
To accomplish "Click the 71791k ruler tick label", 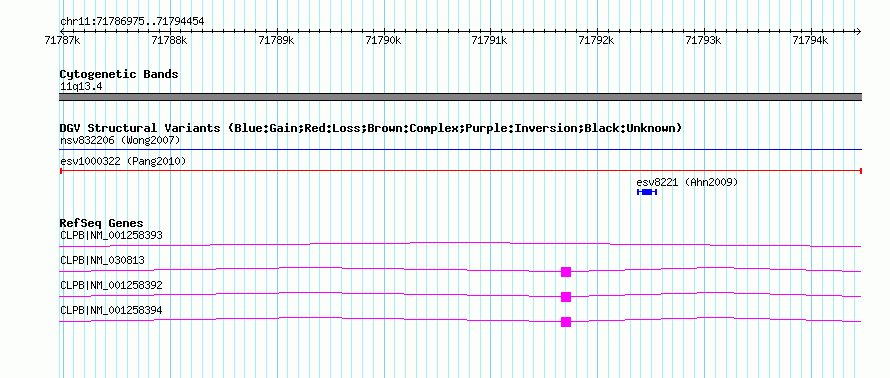I will (x=490, y=40).
